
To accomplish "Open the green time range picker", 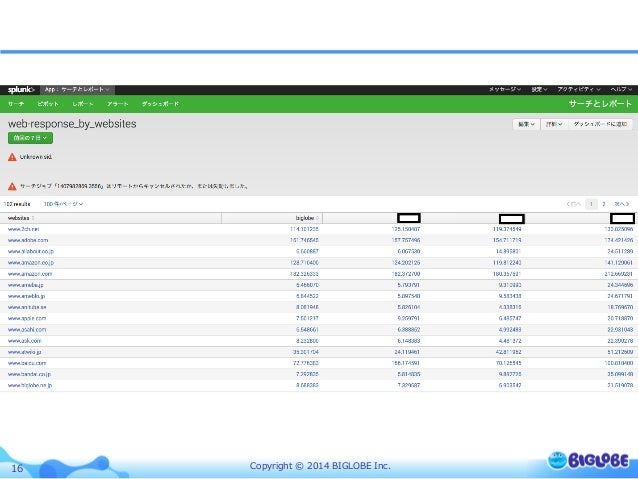I will (x=30, y=138).
